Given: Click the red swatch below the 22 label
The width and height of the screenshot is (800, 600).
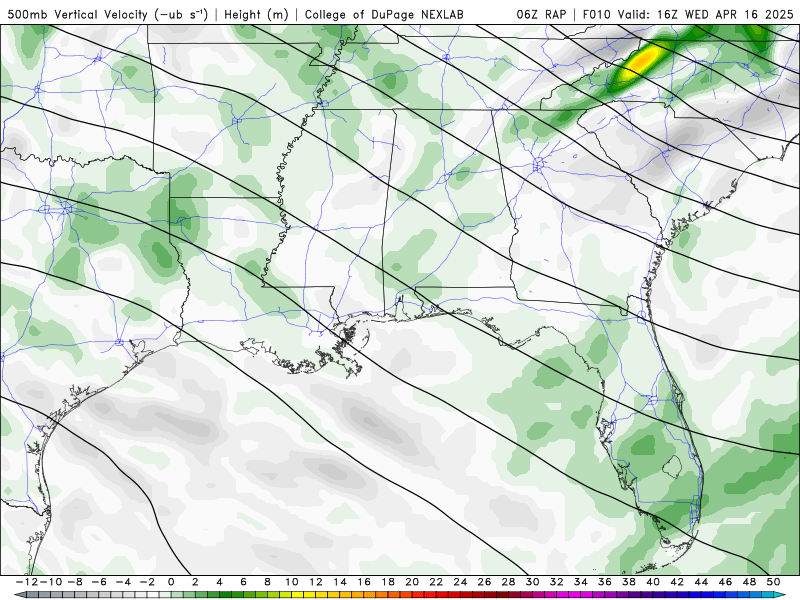Looking at the screenshot, I should tap(442, 595).
